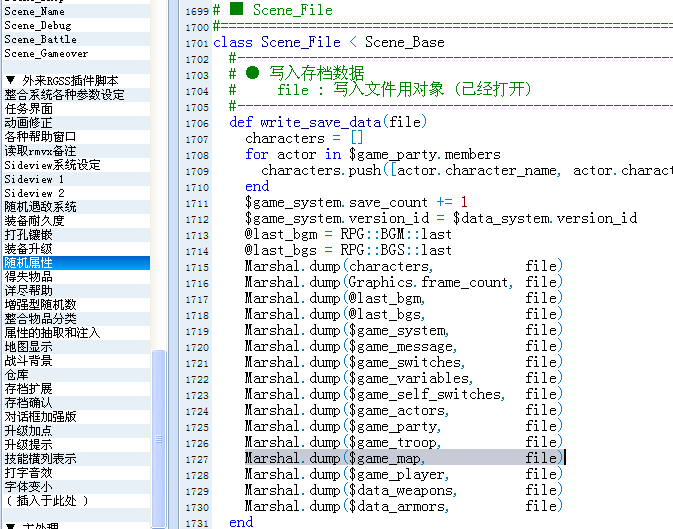Select 技能横列表示 script

point(76,459)
